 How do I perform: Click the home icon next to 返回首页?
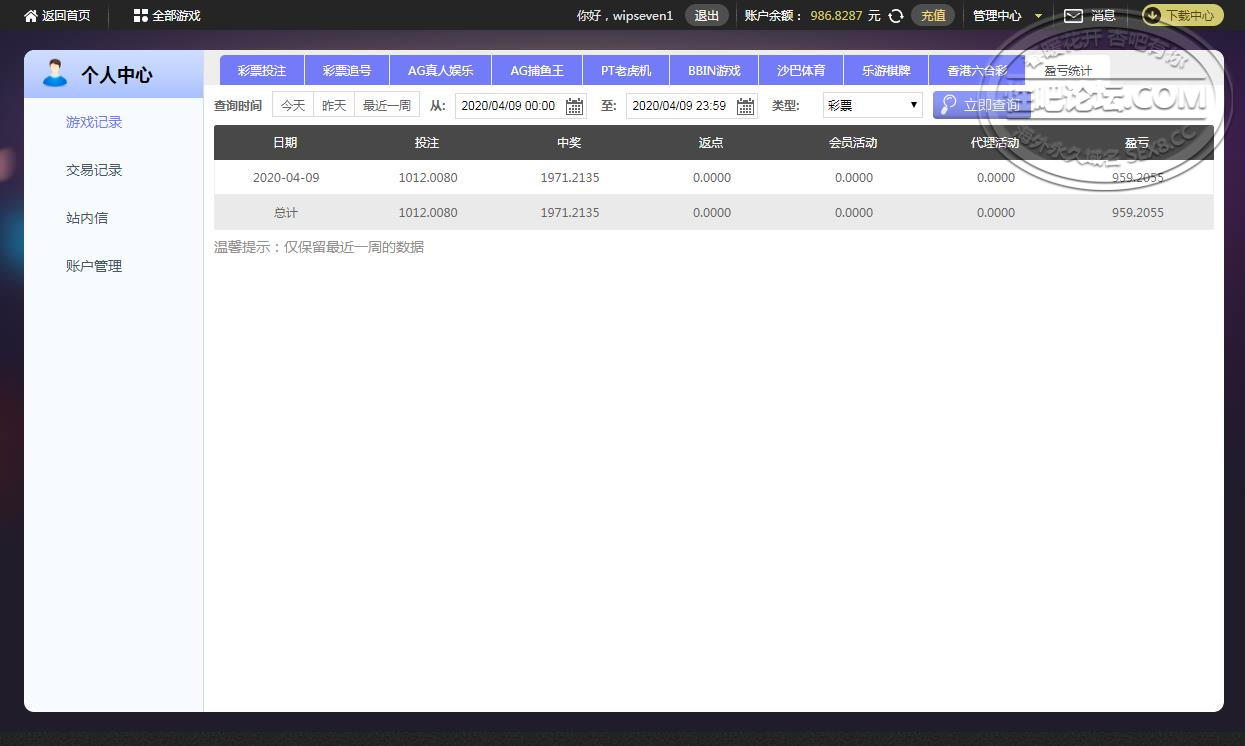point(31,16)
